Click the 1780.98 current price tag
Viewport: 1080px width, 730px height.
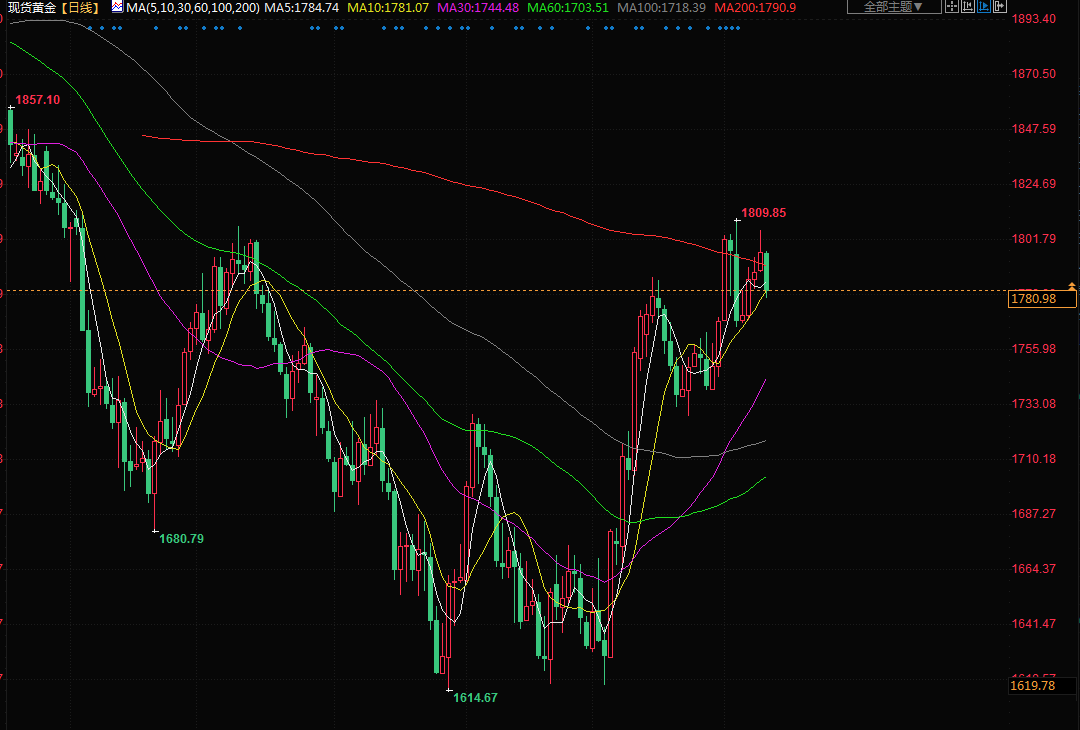pos(1033,299)
